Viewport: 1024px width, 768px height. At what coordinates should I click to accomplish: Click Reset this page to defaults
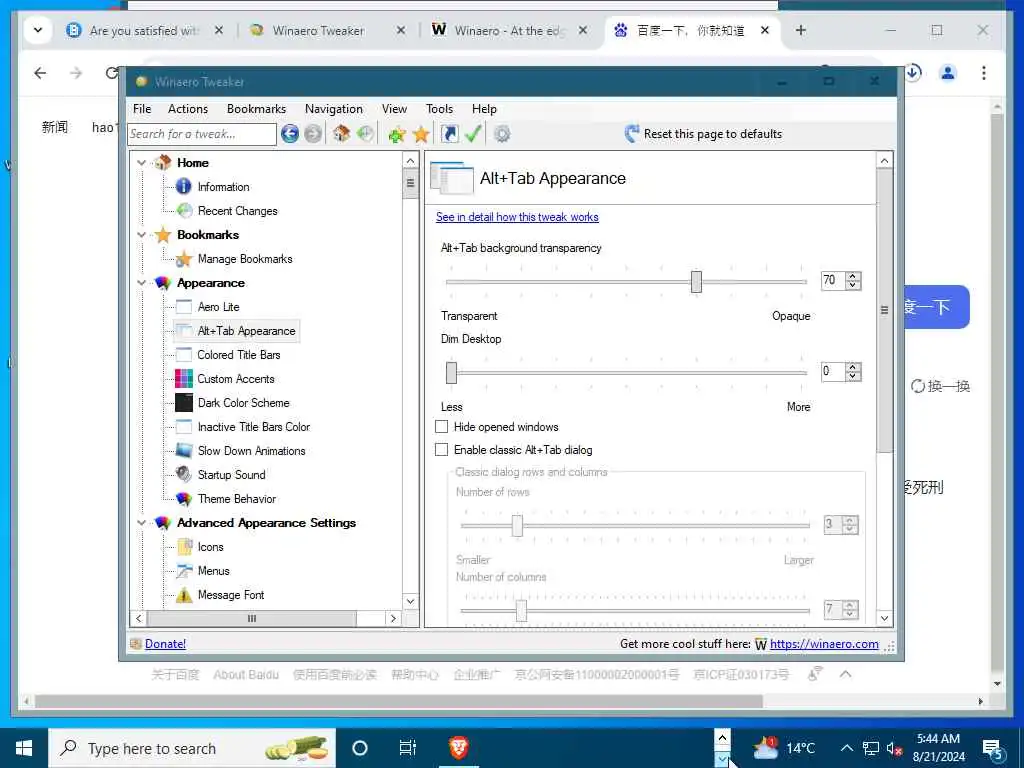point(704,134)
